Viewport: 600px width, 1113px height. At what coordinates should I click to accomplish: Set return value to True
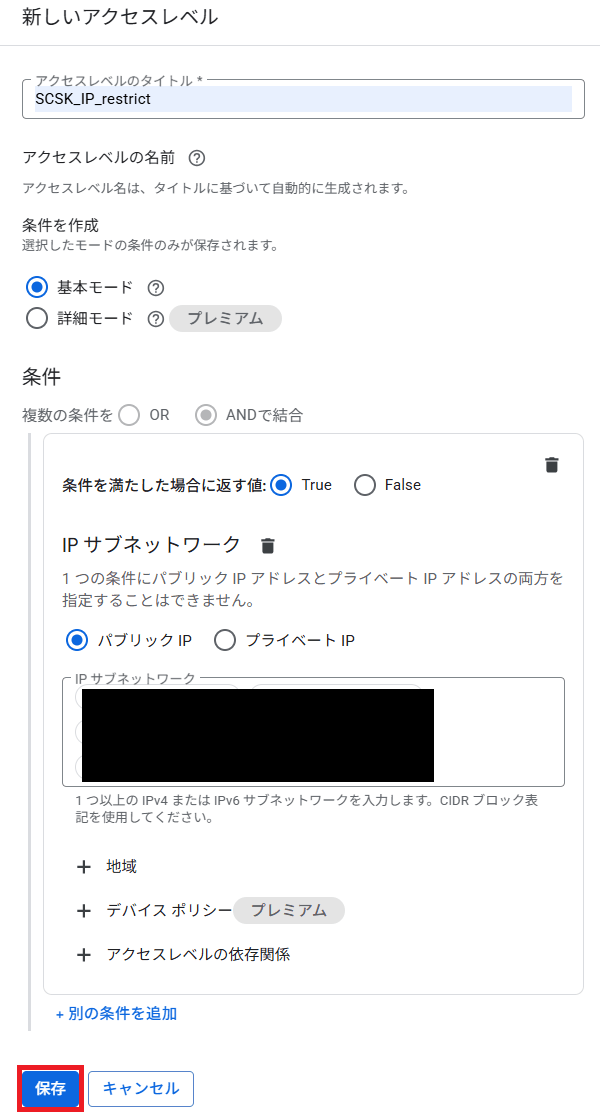[x=281, y=485]
